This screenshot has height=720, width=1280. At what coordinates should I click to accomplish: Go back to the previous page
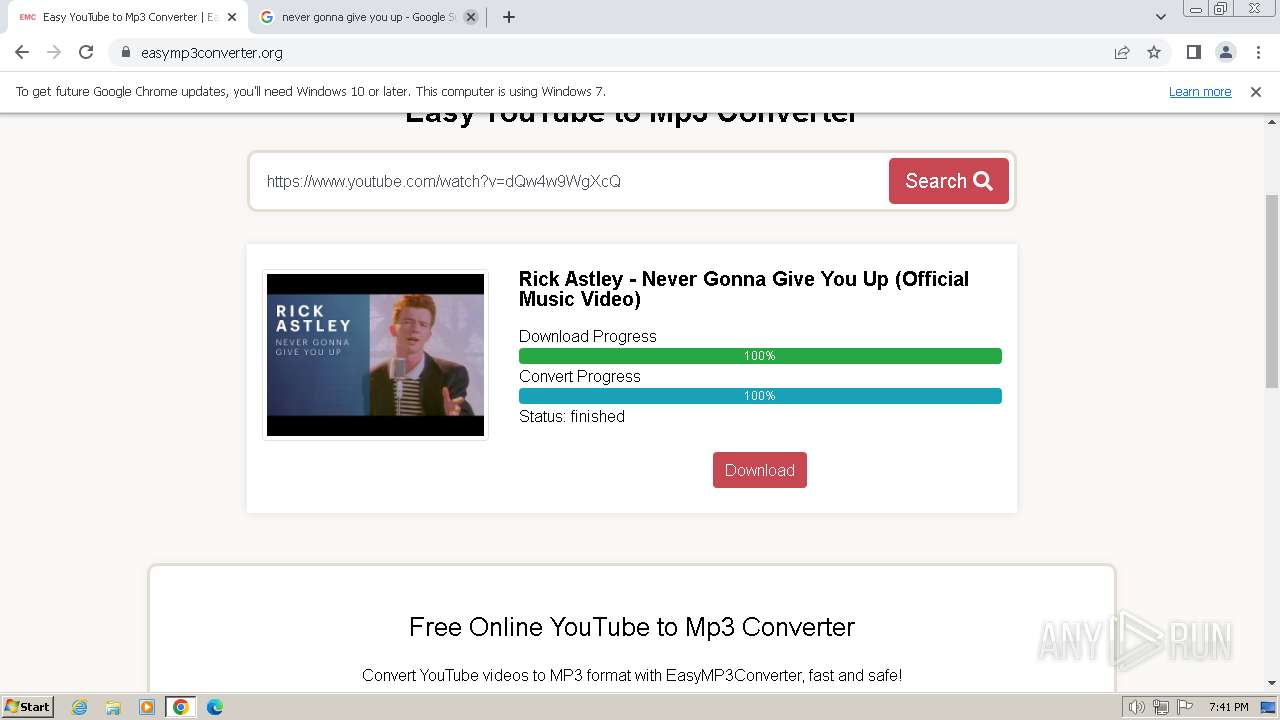pyautogui.click(x=22, y=52)
